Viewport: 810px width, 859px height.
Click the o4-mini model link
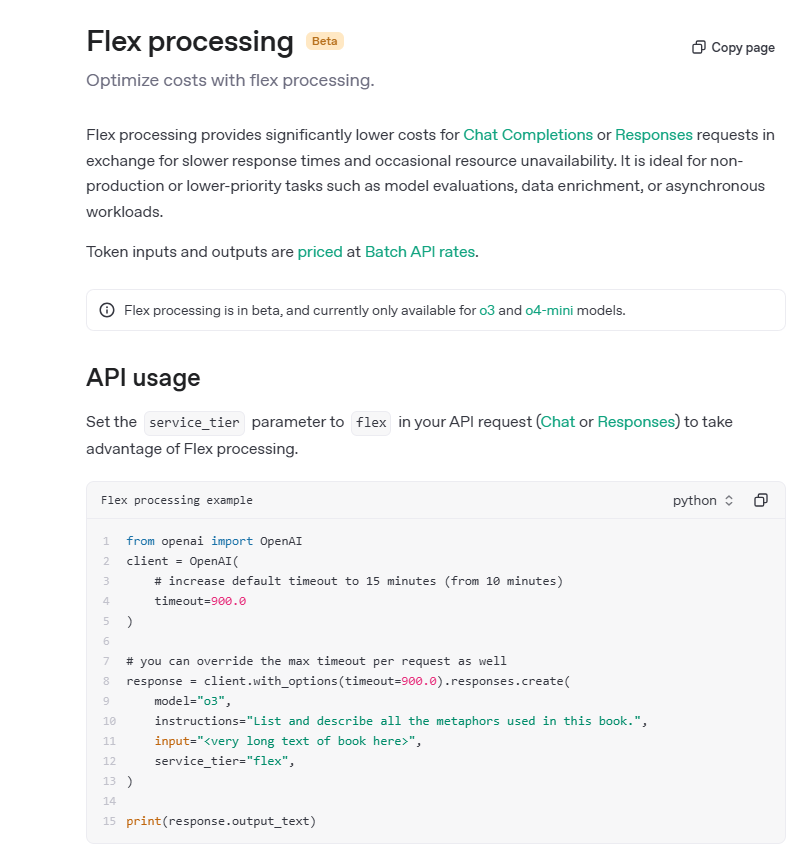click(x=549, y=310)
